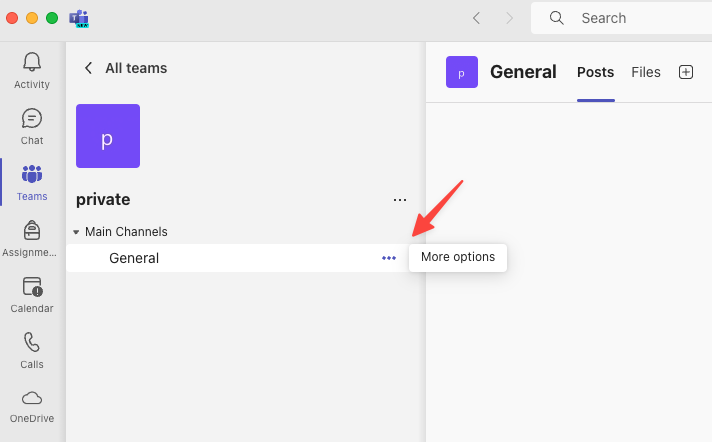The width and height of the screenshot is (712, 442).
Task: Select the Teams sidebar icon
Action: point(32,174)
